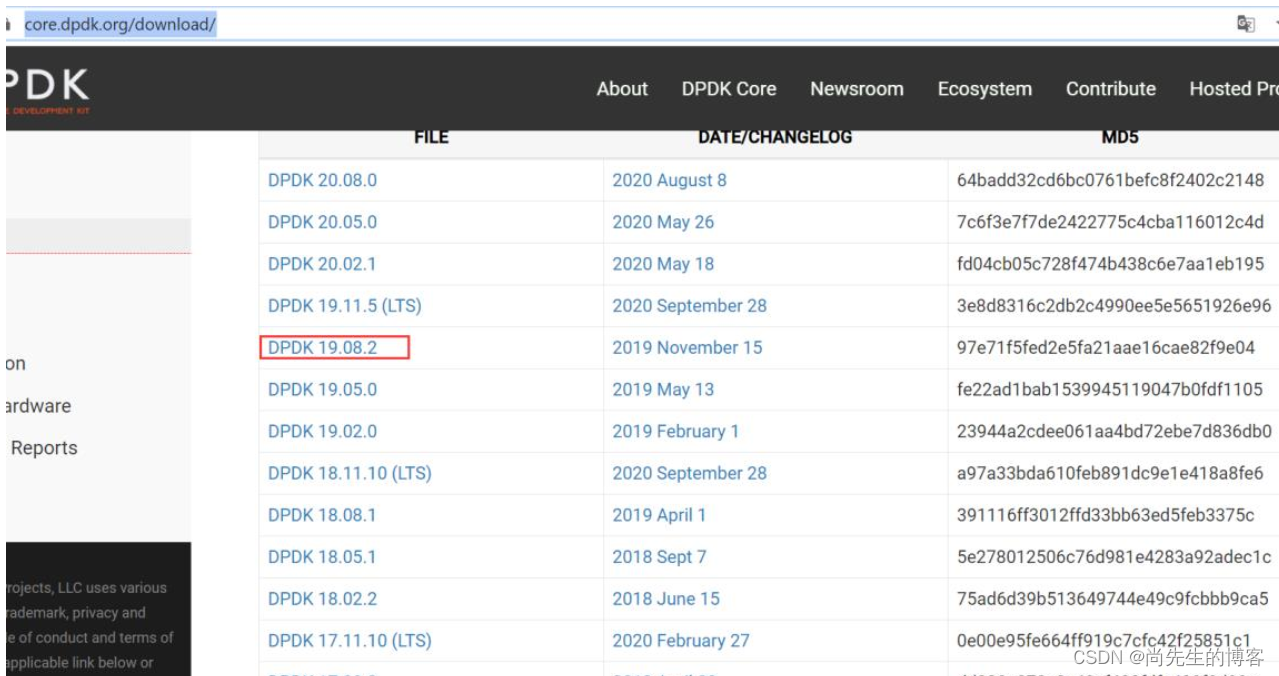The height and width of the screenshot is (676, 1279).
Task: Open the Contribute menu
Action: 1111,89
